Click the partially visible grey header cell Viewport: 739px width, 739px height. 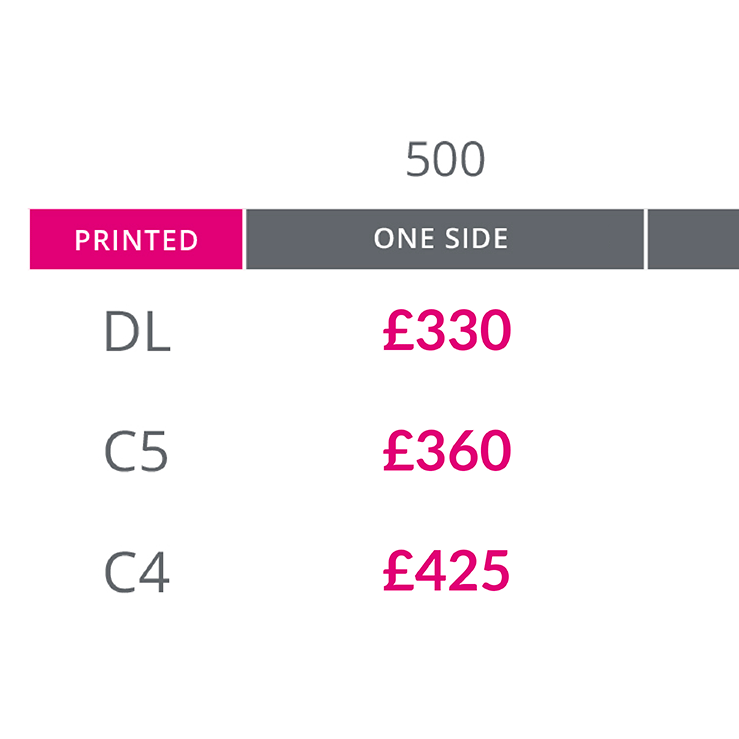(x=693, y=239)
